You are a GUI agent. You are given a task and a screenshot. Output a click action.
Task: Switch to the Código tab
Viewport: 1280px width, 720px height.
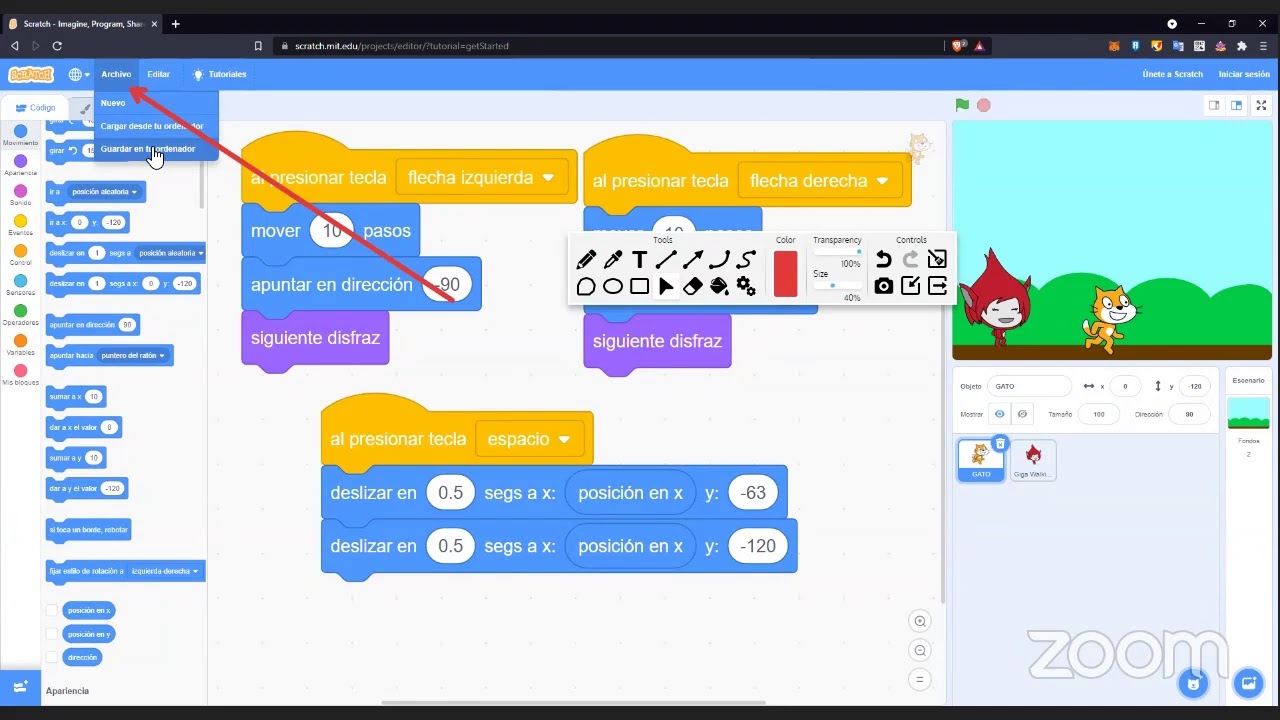point(36,107)
